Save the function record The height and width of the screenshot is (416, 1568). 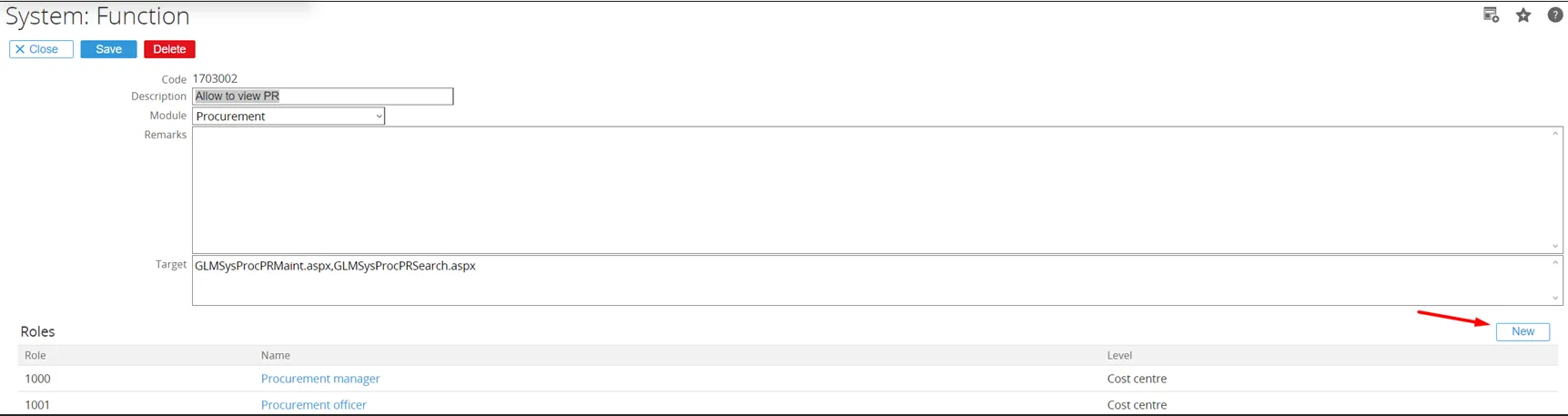point(108,49)
